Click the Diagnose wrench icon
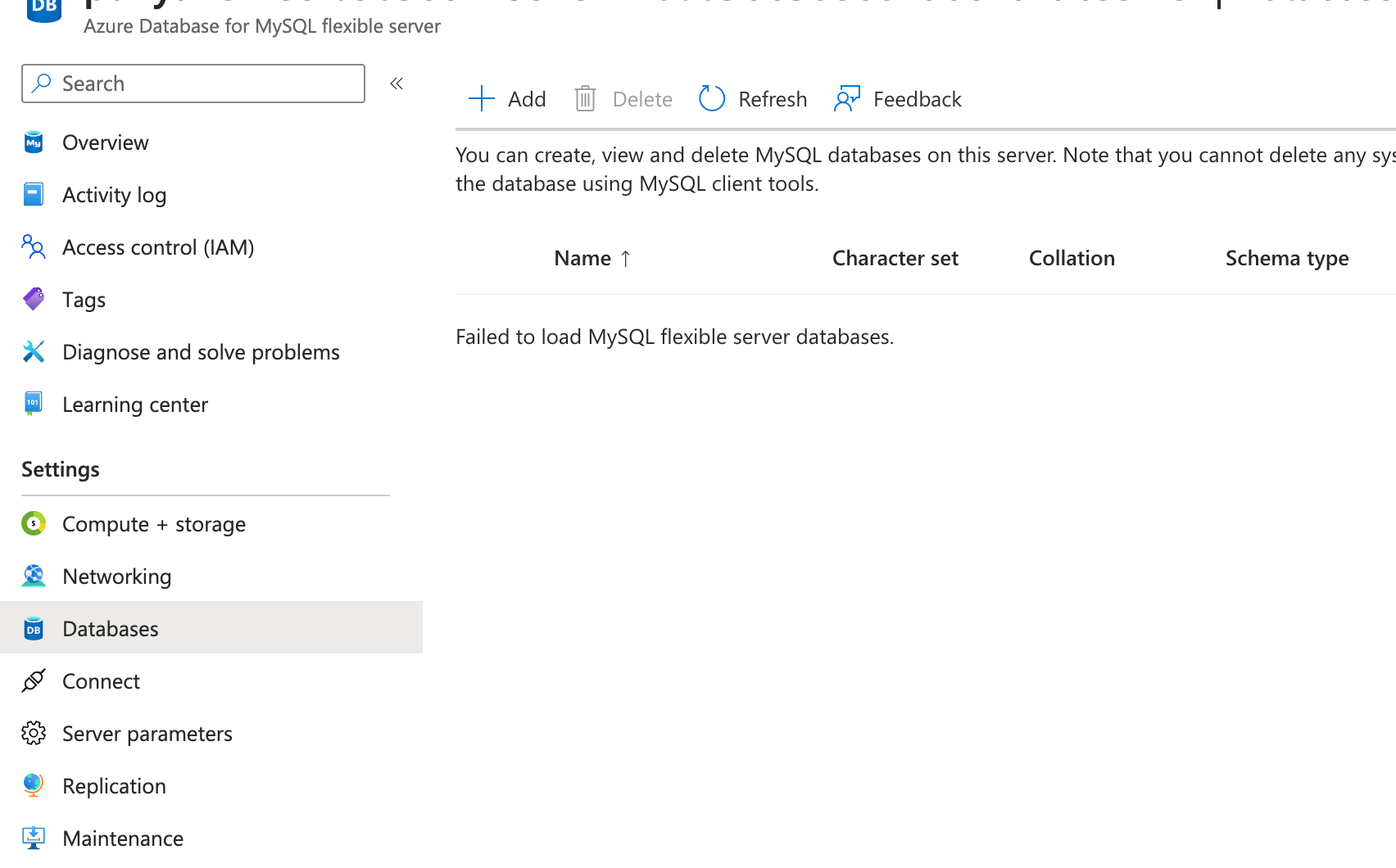The width and height of the screenshot is (1396, 868). pos(34,352)
